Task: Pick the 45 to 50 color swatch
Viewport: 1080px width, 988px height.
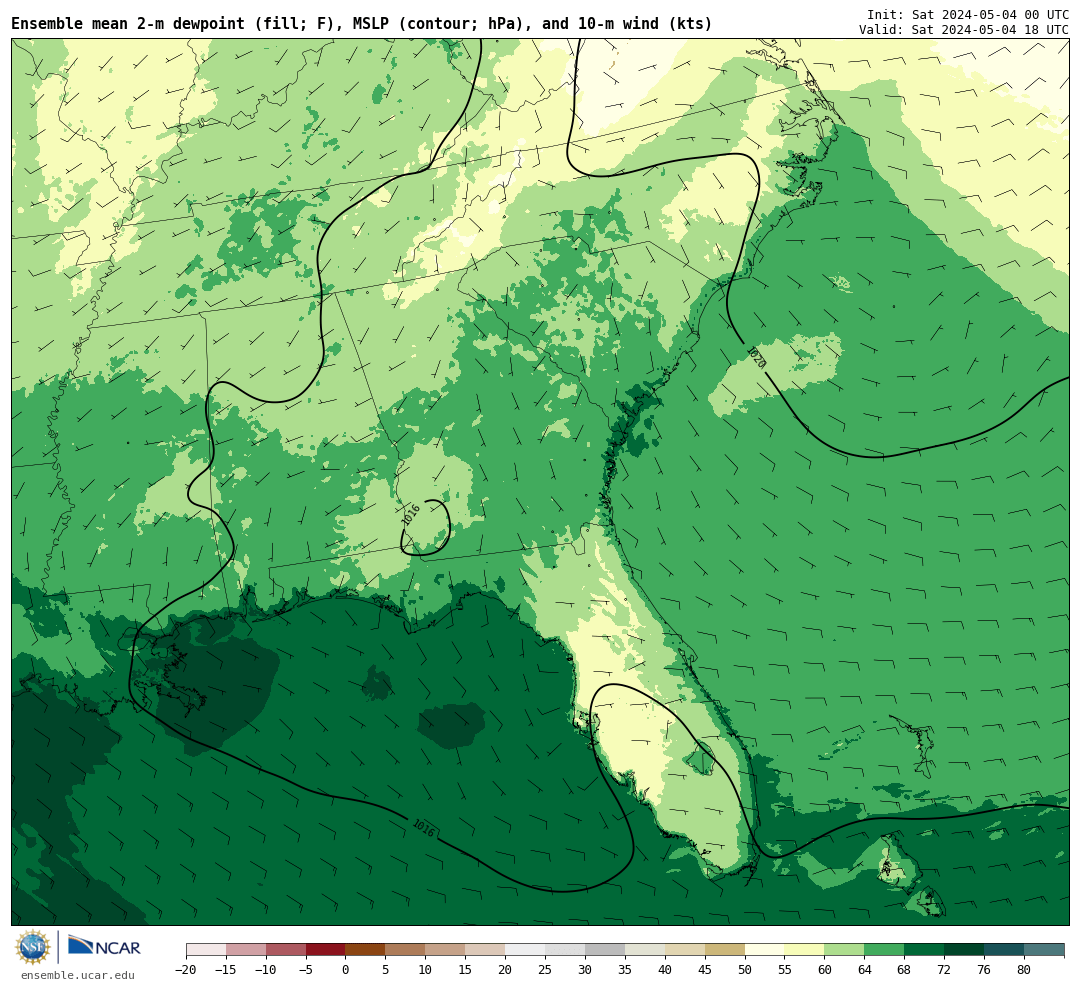Action: [725, 950]
